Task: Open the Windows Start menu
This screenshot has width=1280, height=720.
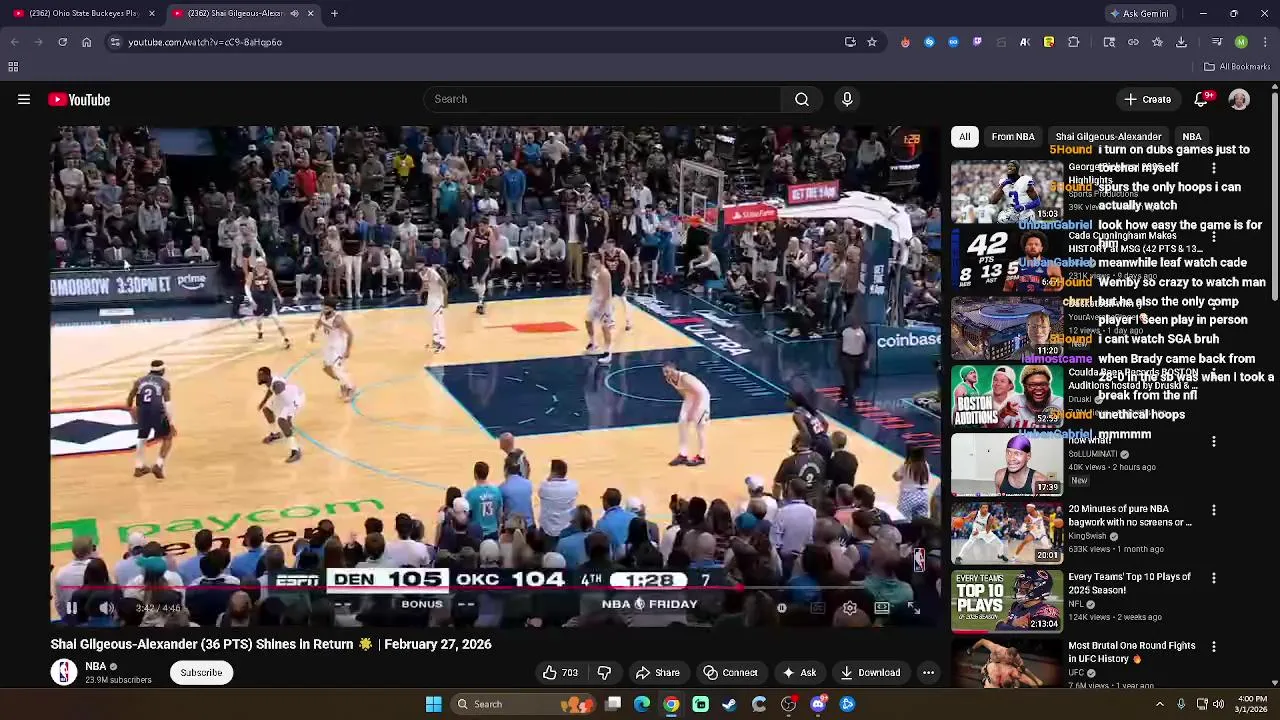Action: [x=434, y=704]
